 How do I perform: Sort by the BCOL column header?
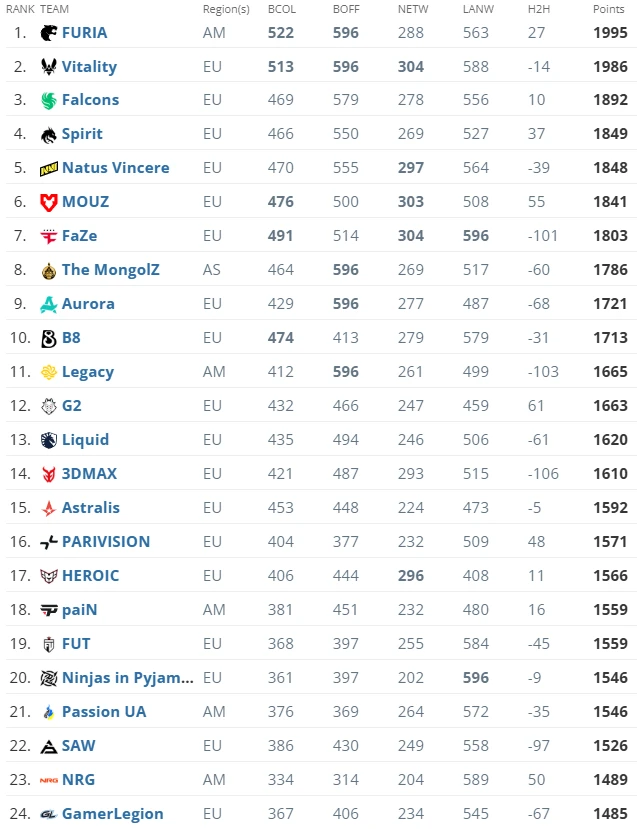(281, 8)
